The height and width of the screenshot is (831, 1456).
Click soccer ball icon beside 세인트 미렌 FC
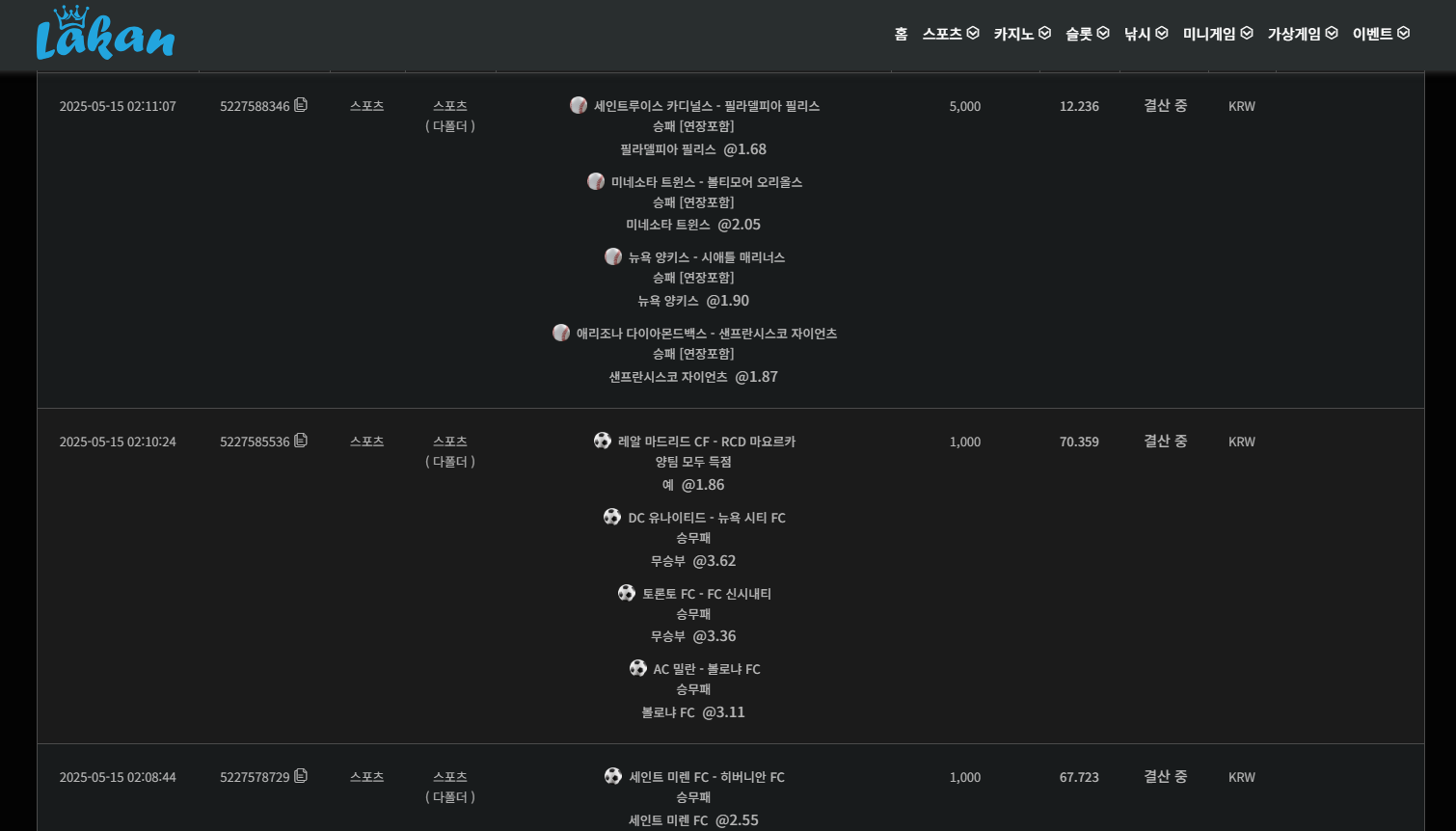[613, 776]
